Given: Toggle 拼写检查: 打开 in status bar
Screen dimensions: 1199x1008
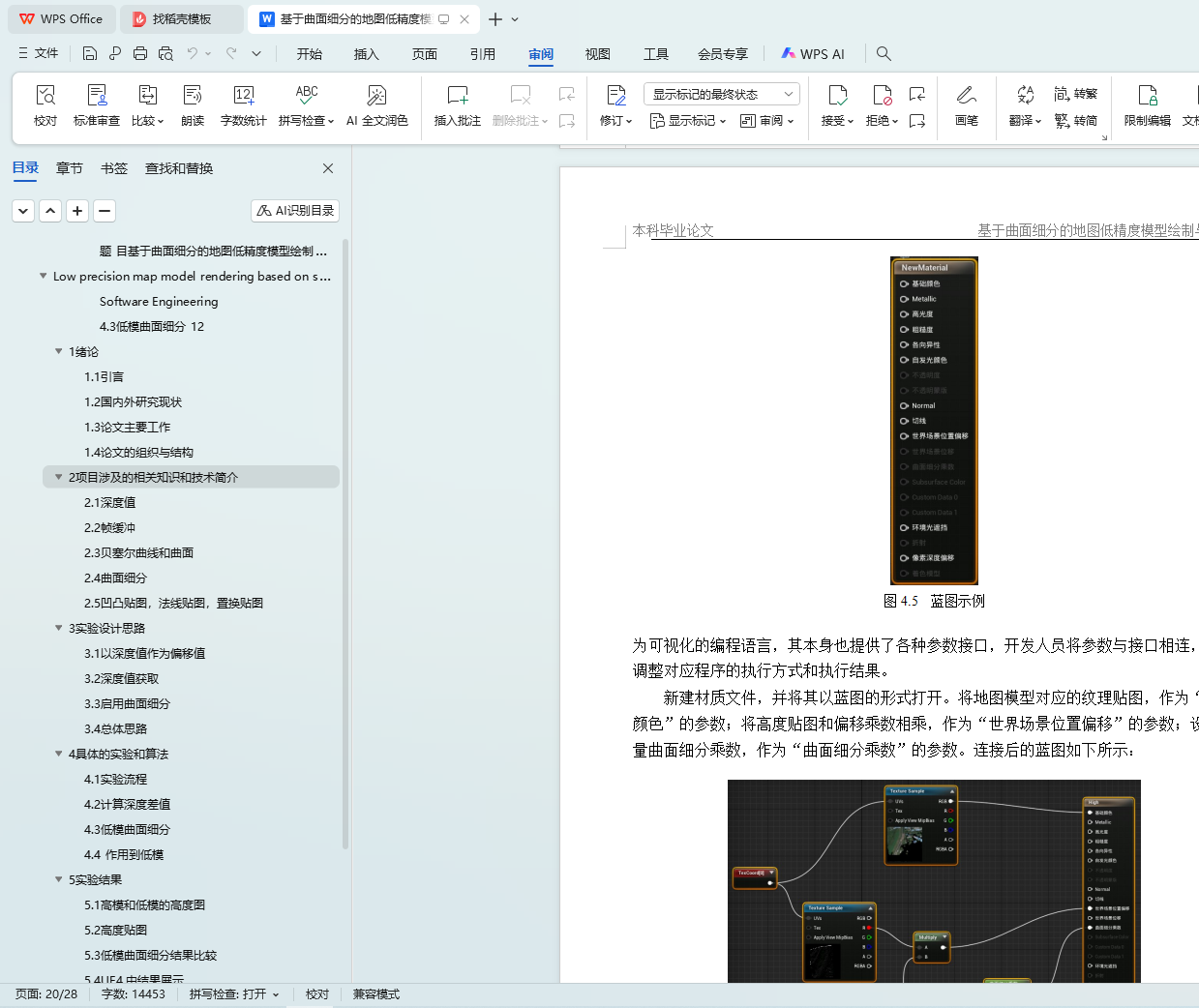Looking at the screenshot, I should click(234, 994).
